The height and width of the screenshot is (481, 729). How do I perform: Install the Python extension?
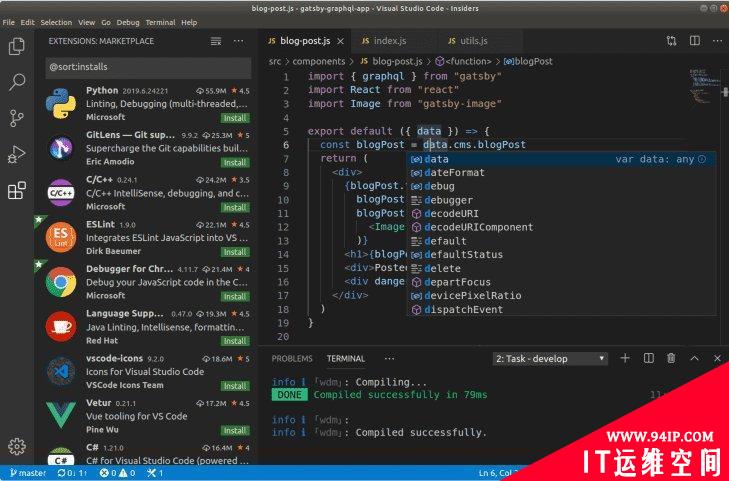pos(235,118)
